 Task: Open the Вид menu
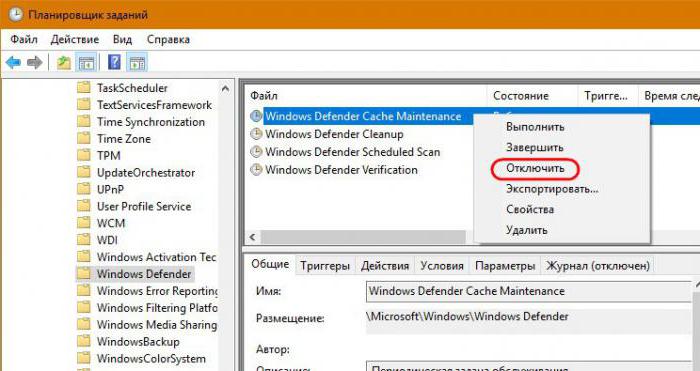click(122, 39)
